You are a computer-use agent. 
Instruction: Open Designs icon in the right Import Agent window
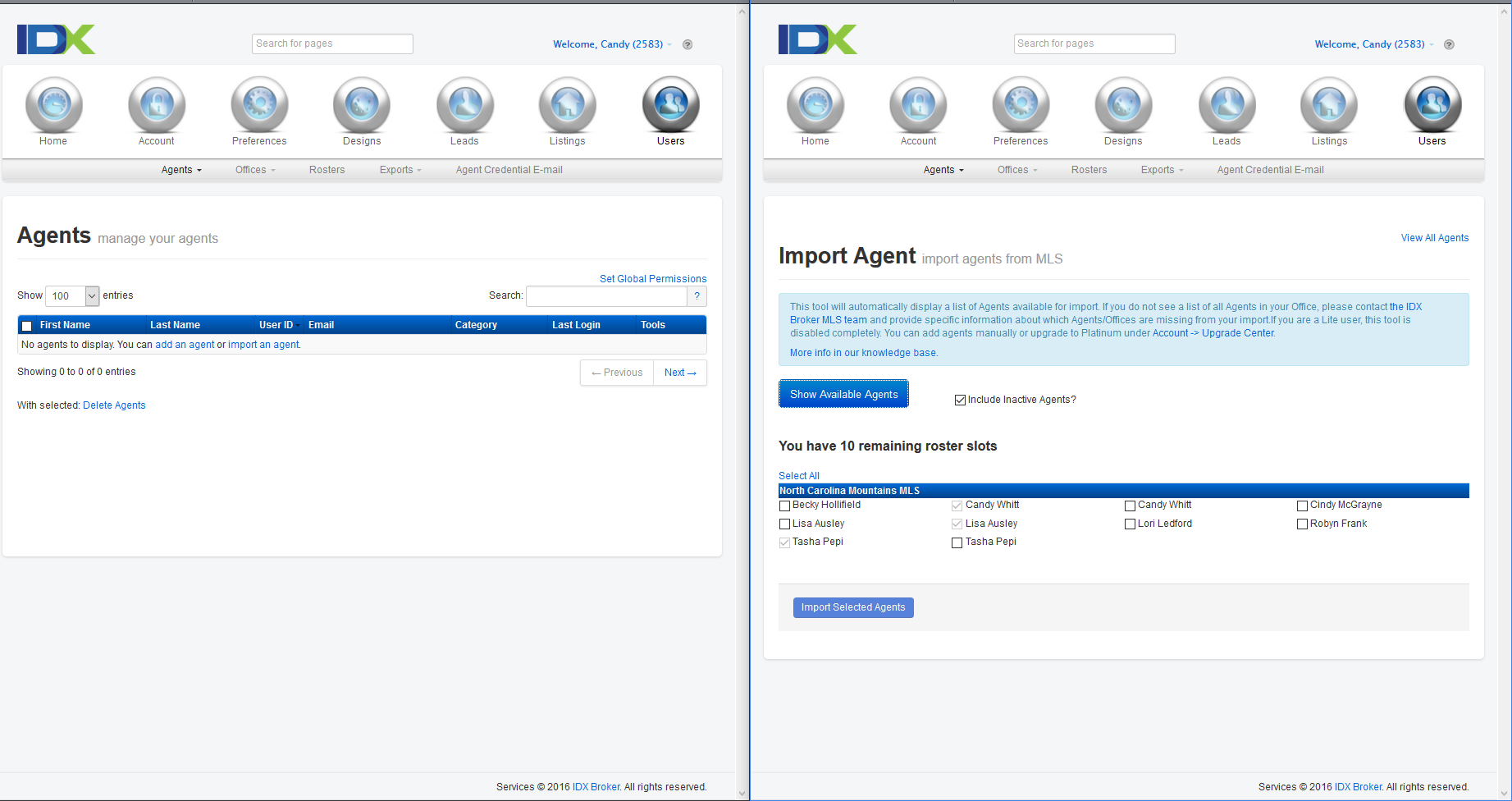pos(1123,104)
